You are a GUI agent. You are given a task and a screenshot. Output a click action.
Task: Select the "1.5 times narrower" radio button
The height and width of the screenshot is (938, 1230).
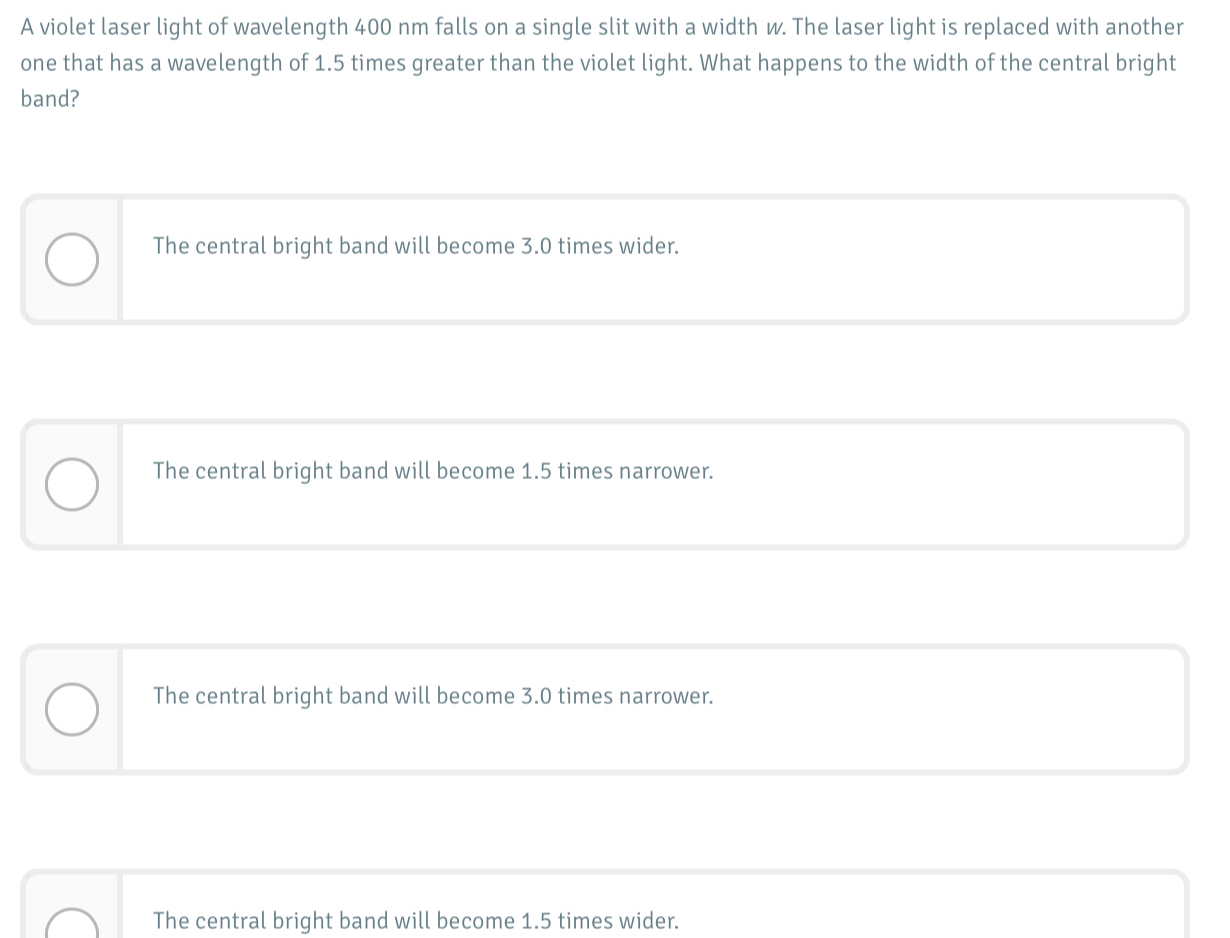(72, 485)
